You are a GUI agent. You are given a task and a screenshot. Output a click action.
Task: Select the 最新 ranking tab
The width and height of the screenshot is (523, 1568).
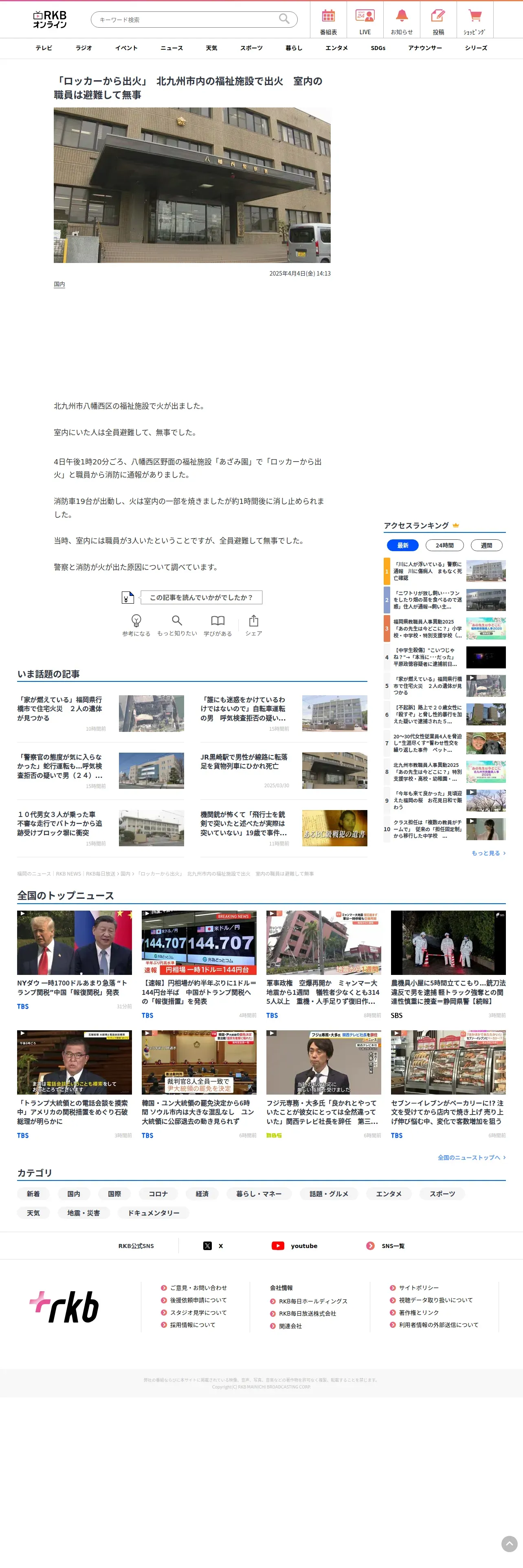pos(403,545)
